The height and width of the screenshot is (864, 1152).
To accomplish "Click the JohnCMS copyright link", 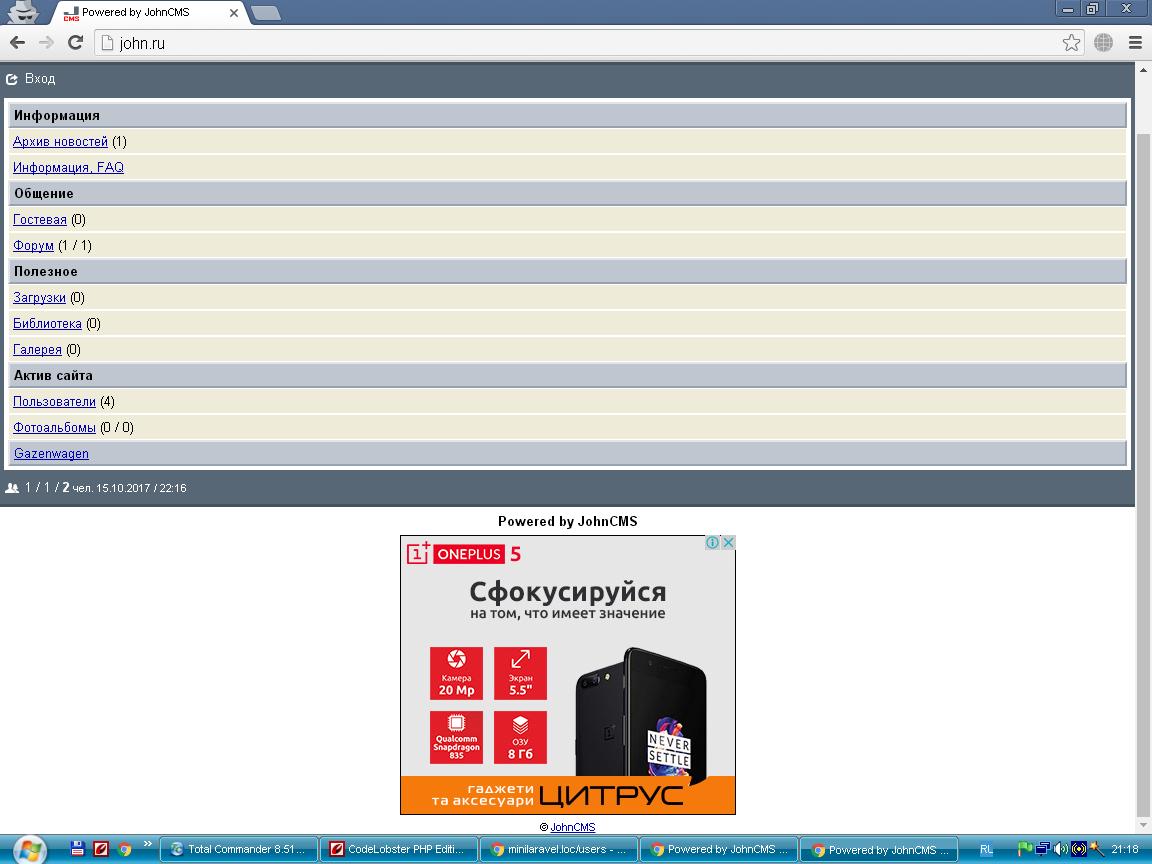I will (572, 827).
